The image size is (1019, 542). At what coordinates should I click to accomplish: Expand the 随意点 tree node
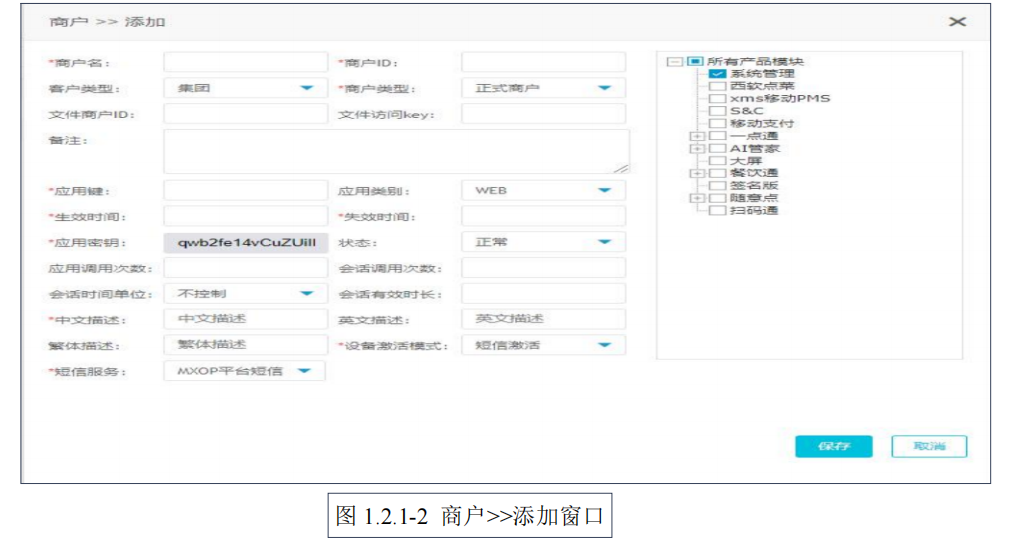click(x=697, y=198)
